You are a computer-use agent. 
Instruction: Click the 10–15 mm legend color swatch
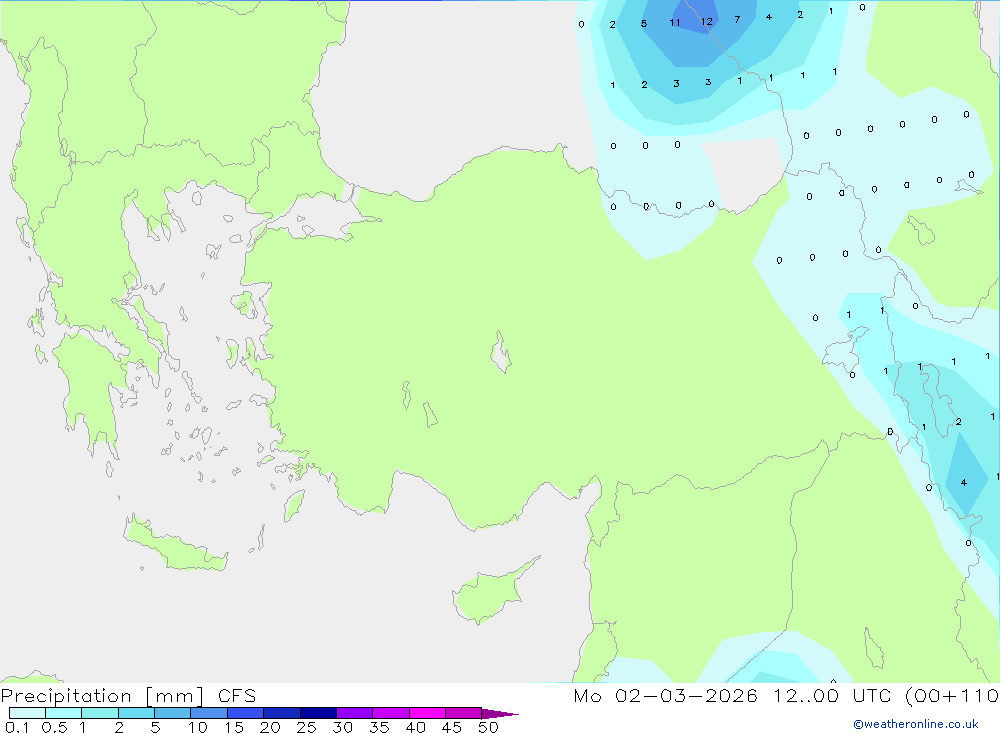point(209,713)
